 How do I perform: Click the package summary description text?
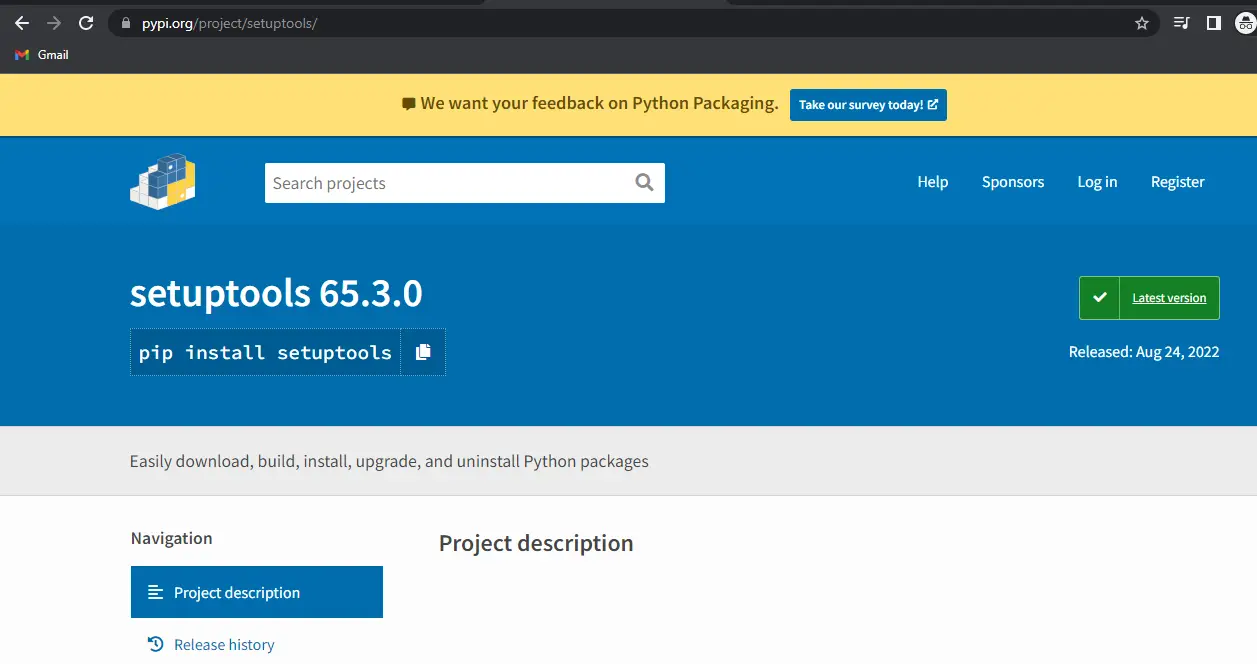[389, 461]
